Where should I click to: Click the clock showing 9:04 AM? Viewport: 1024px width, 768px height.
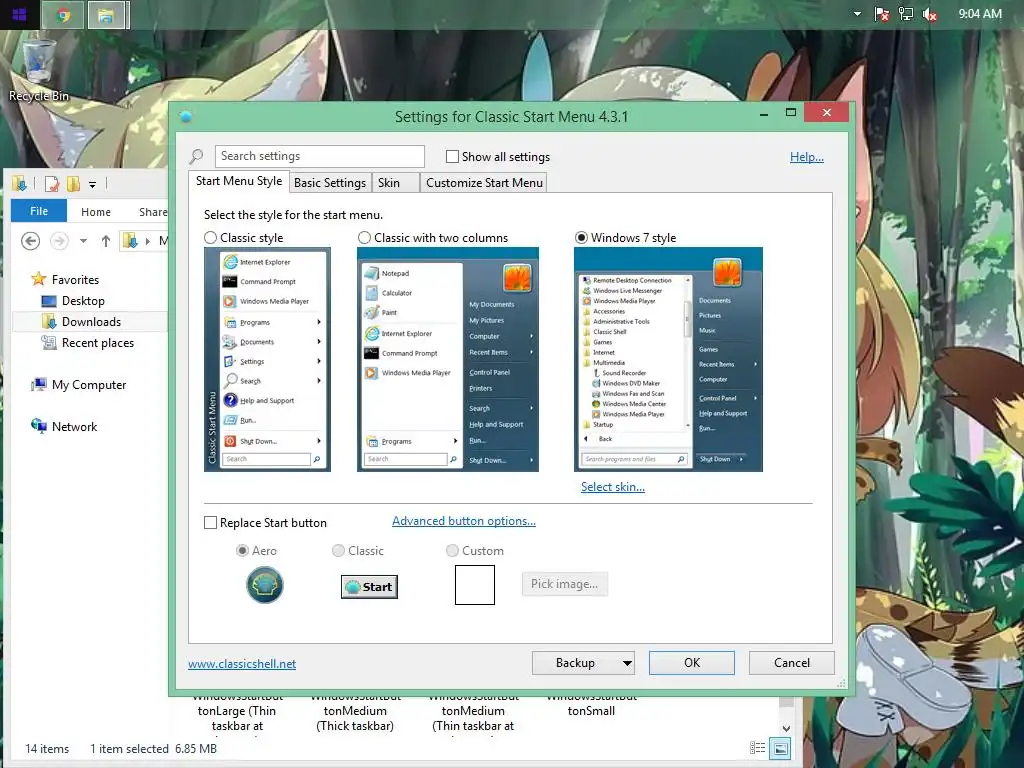(980, 14)
